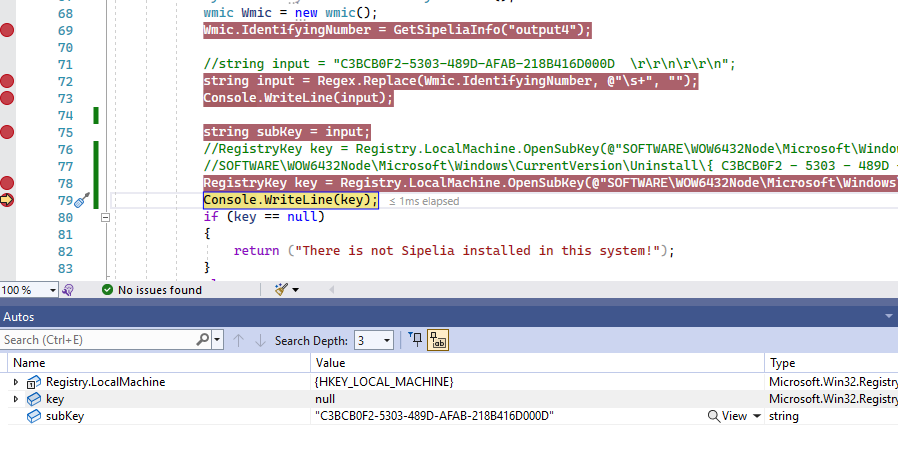The width and height of the screenshot is (898, 474).
Task: Open the Autos window options dropdown
Action: click(889, 316)
